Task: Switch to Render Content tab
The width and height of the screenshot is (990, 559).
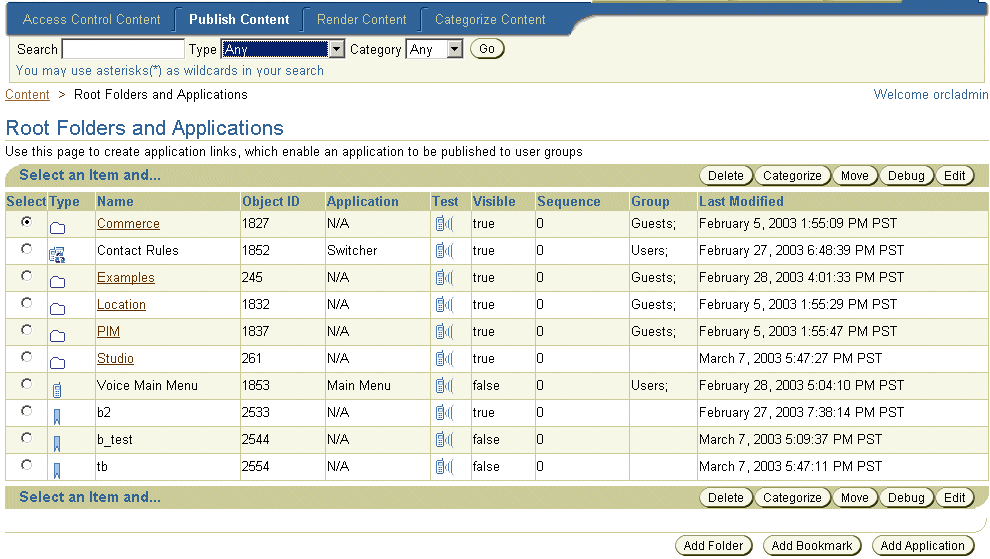Action: 362,20
